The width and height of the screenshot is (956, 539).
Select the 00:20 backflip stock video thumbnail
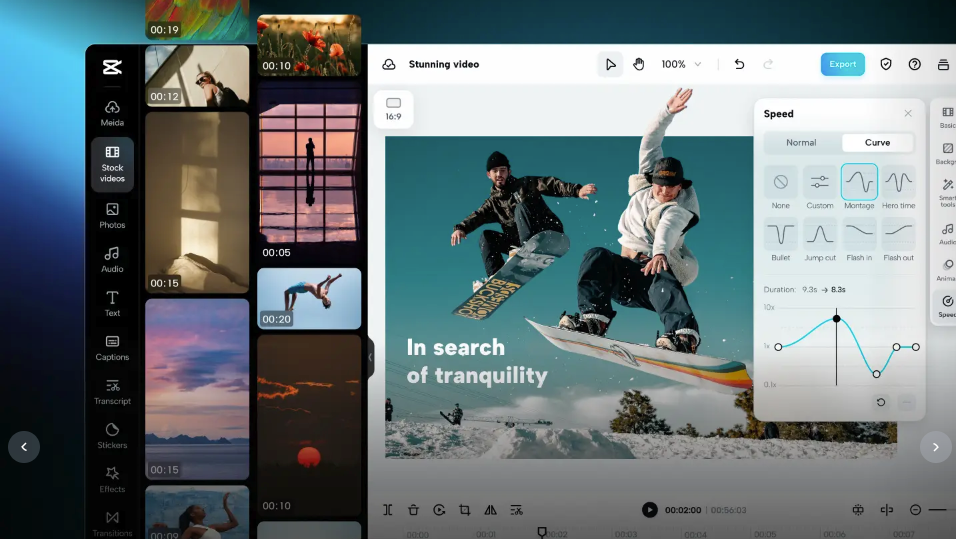[x=309, y=298]
